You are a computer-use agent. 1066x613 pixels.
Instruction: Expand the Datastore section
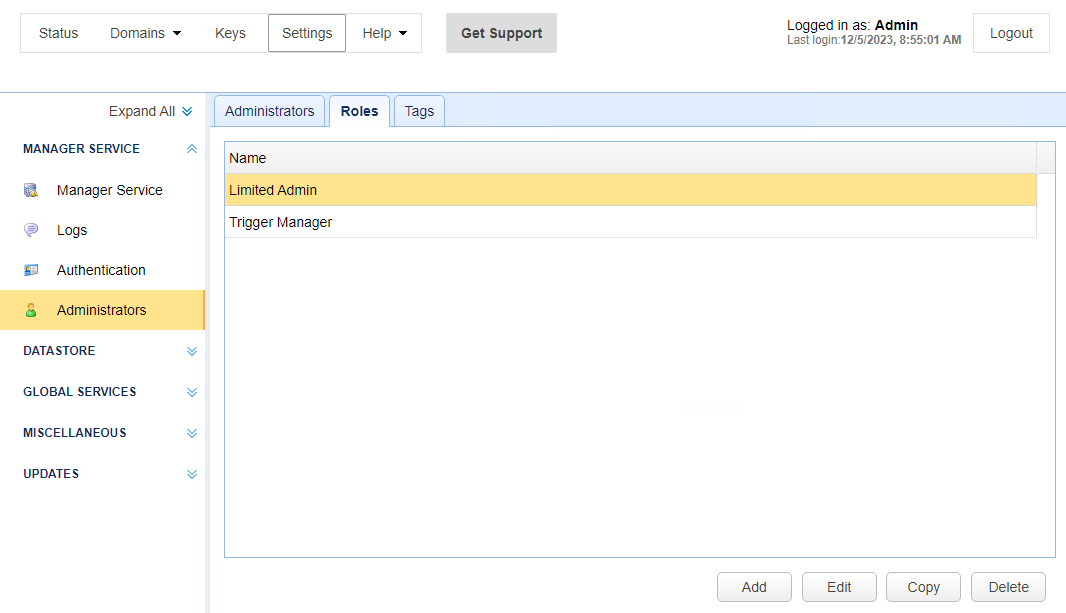tap(192, 352)
